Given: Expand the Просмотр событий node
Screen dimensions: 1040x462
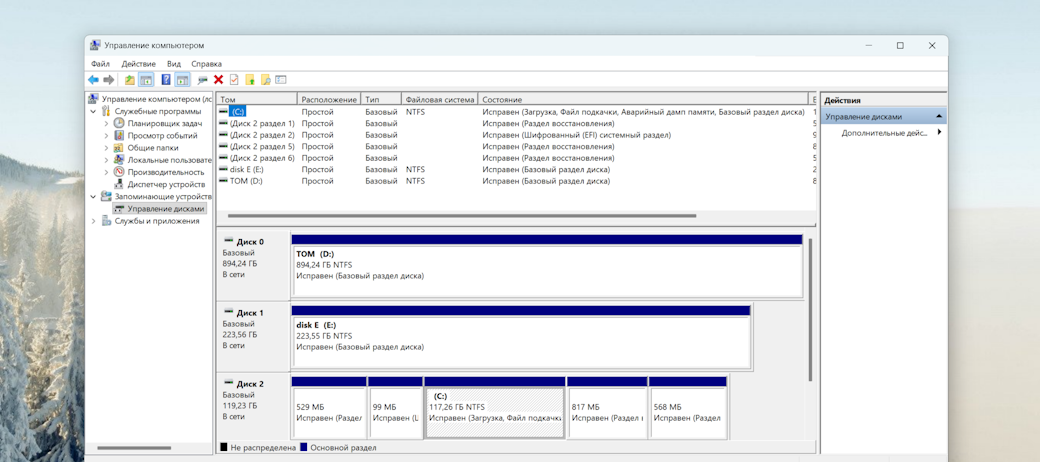Looking at the screenshot, I should tap(106, 135).
